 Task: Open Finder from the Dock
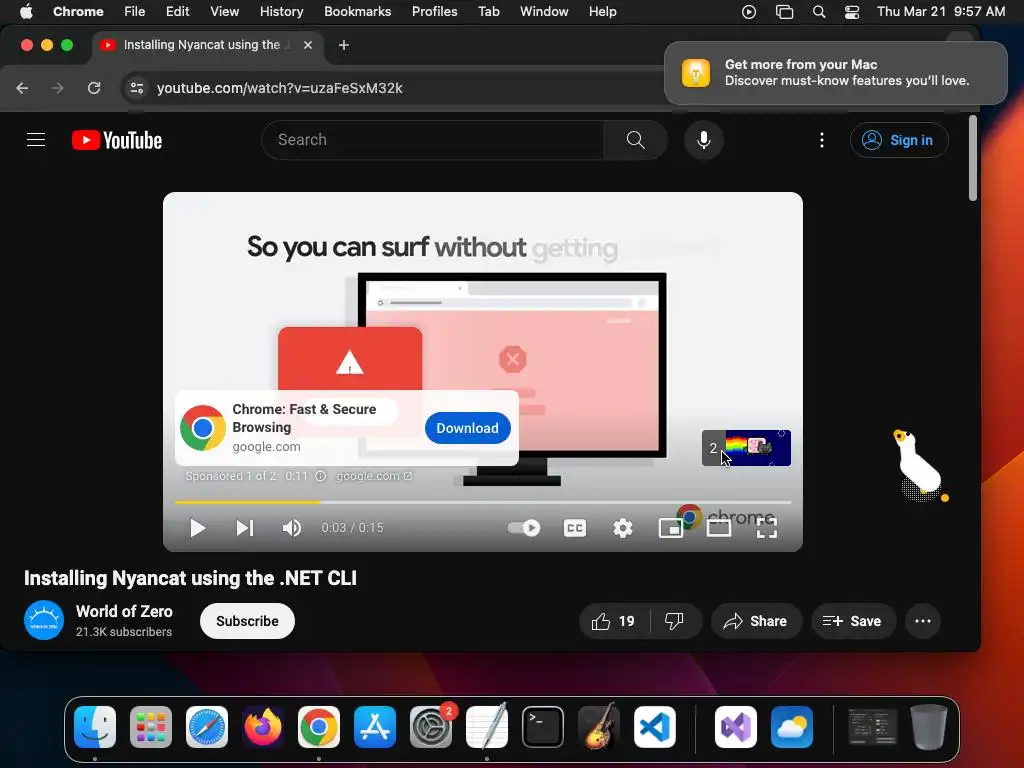pos(95,727)
